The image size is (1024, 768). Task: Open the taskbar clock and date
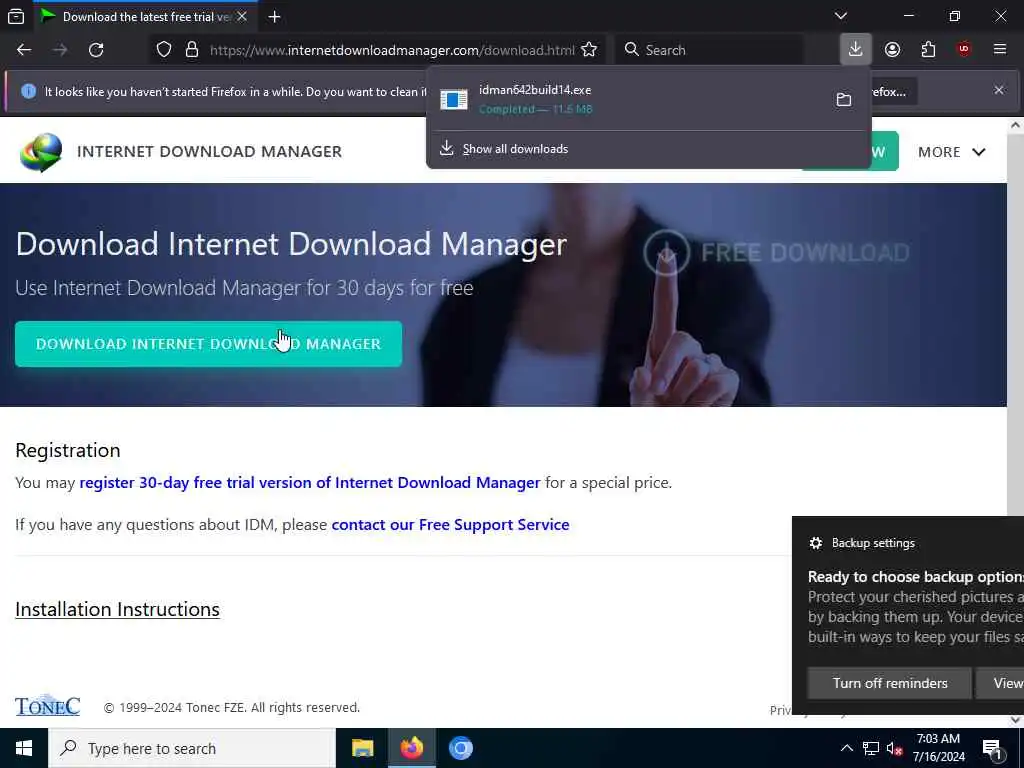[x=938, y=748]
